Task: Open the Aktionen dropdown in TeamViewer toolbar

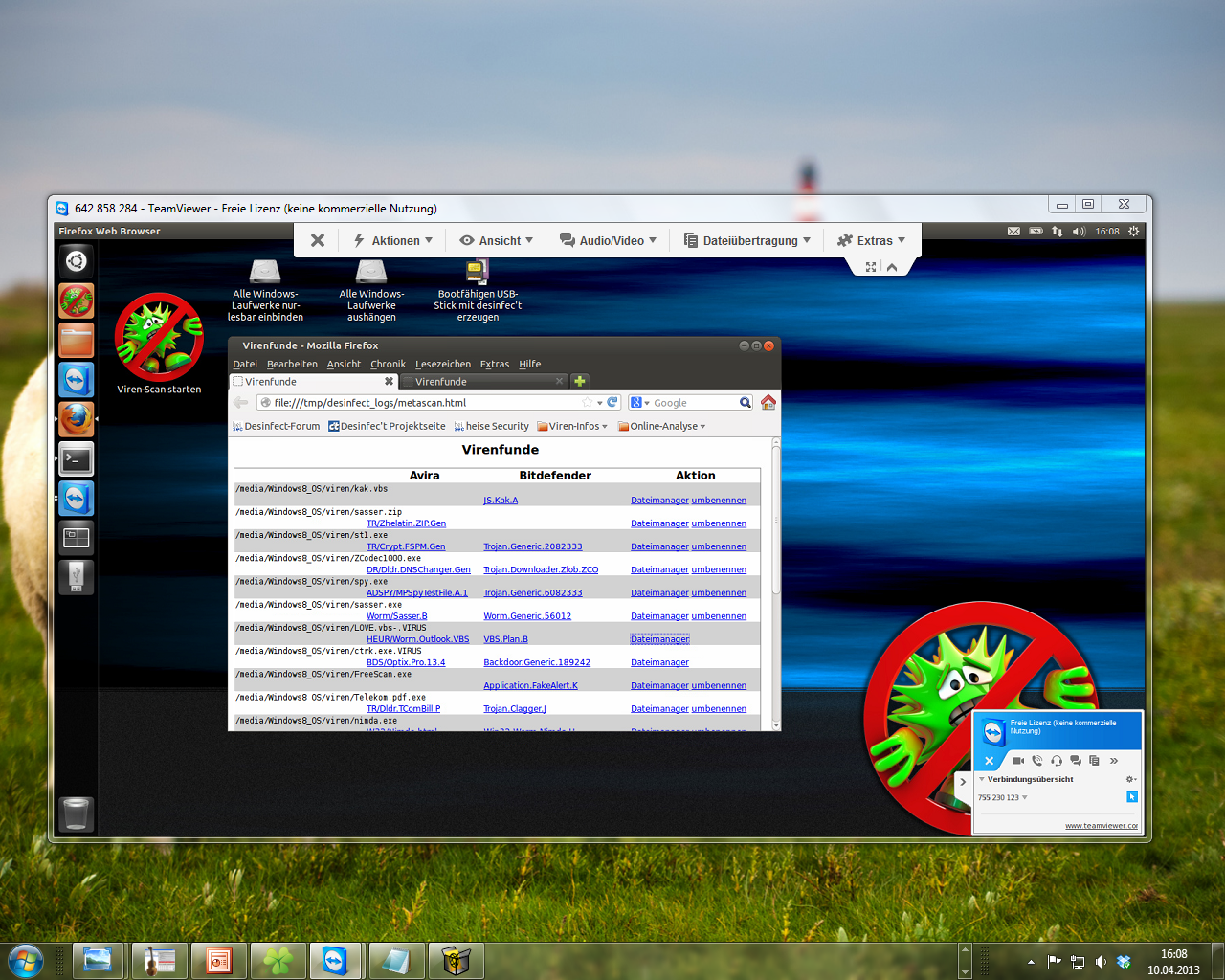Action: (x=393, y=240)
